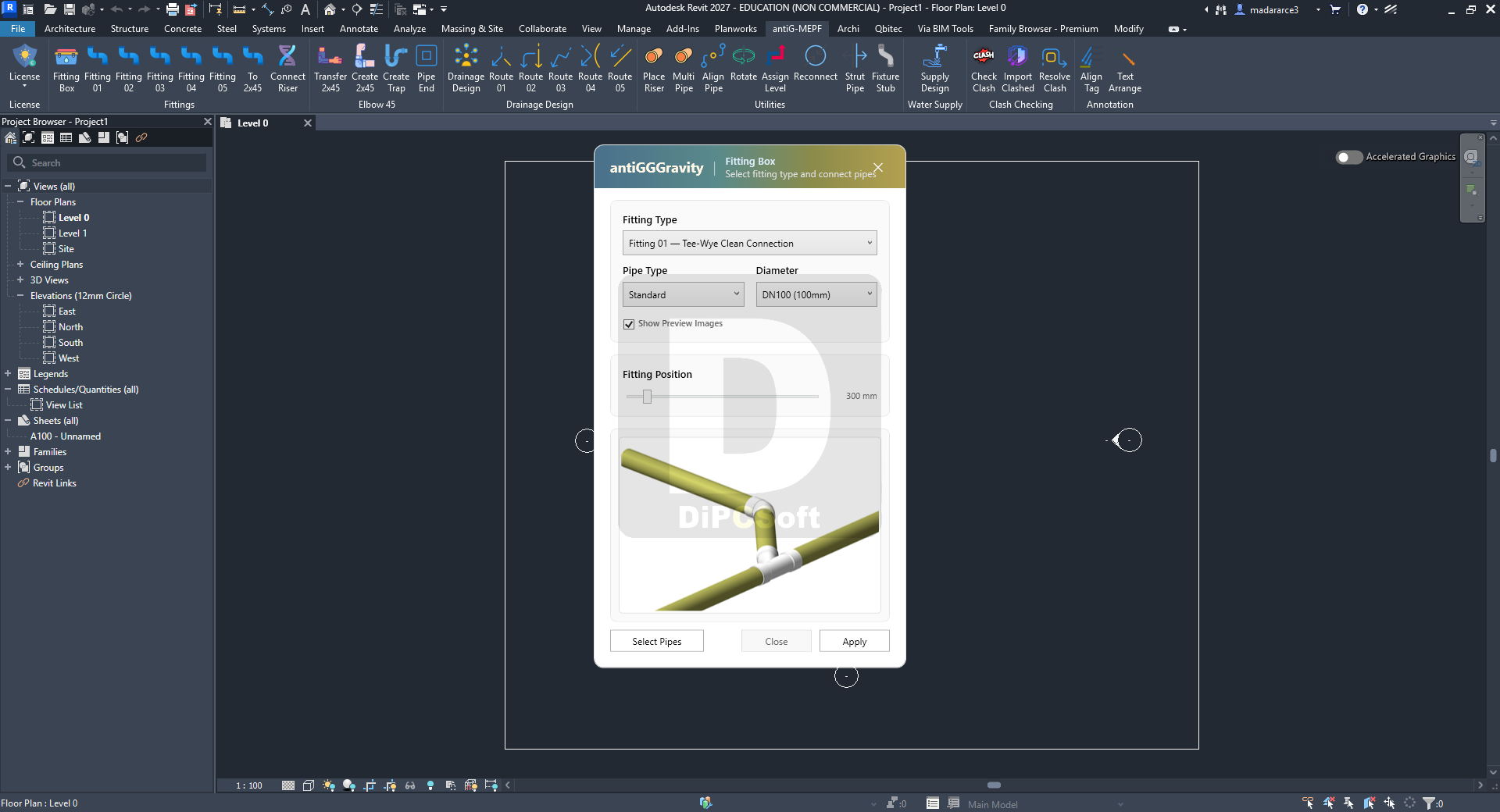Viewport: 1500px width, 812px height.
Task: Click the Select Pipes button
Action: click(657, 641)
